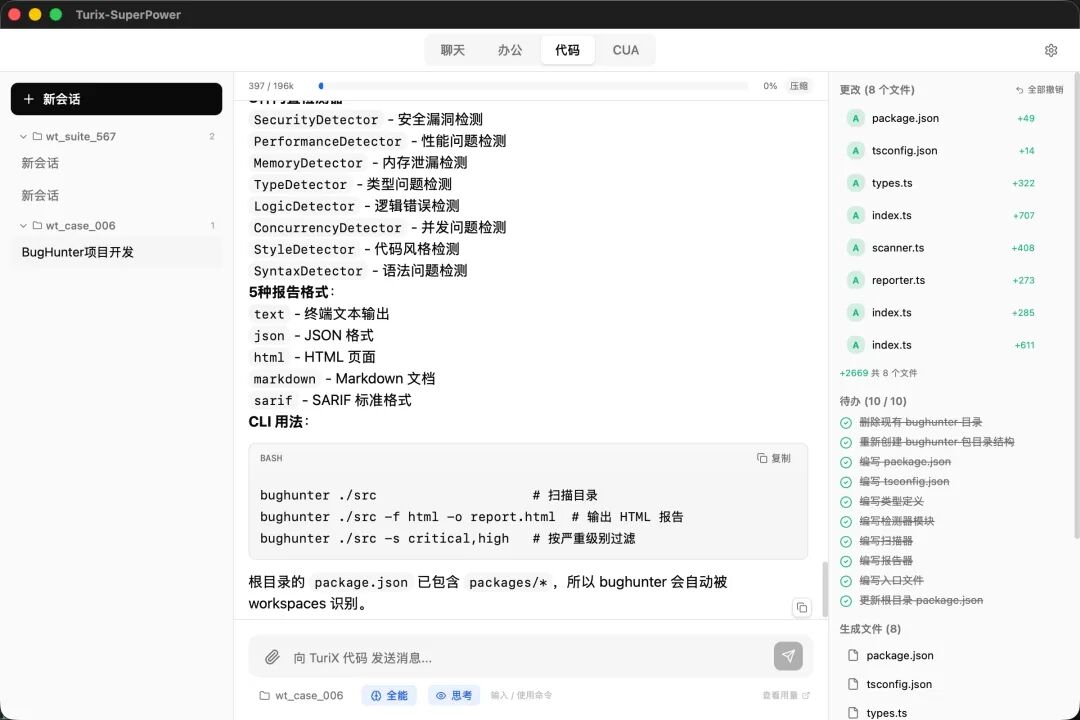Screen dimensions: 1080x720
Task: Click the context usage progress bar
Action: click(532, 86)
